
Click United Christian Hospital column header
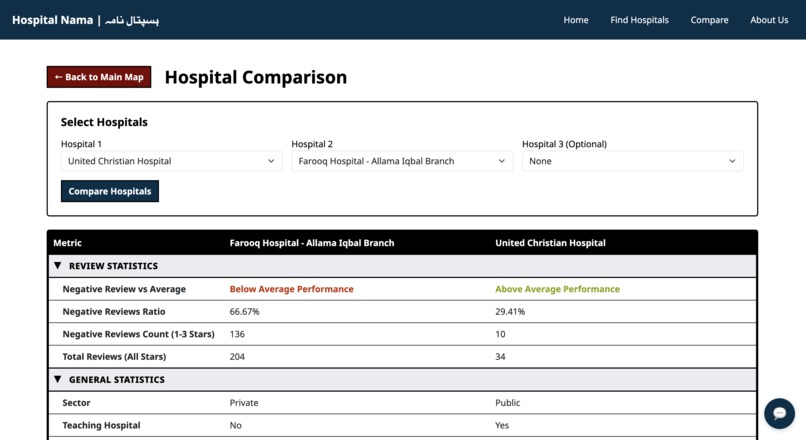pyautogui.click(x=550, y=243)
